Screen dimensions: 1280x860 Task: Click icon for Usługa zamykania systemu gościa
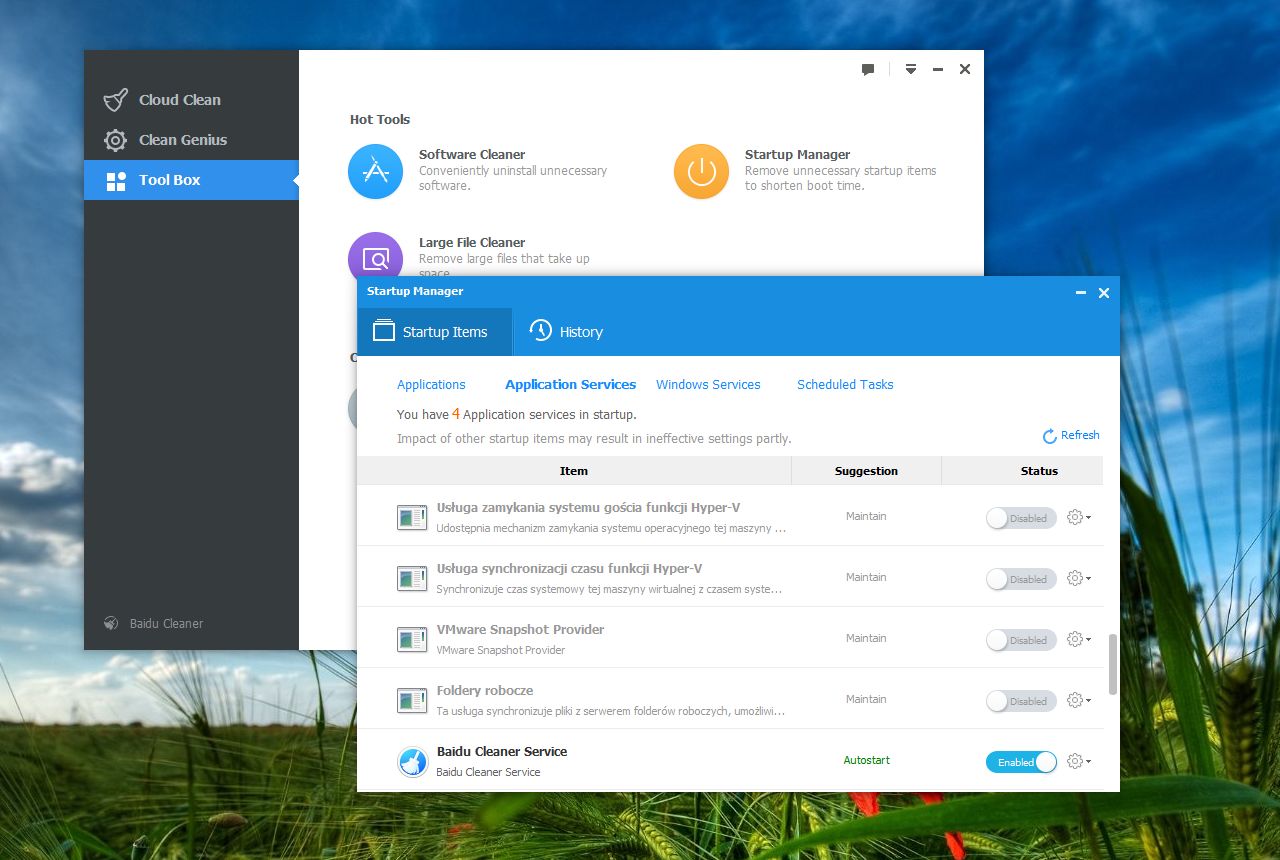[412, 518]
